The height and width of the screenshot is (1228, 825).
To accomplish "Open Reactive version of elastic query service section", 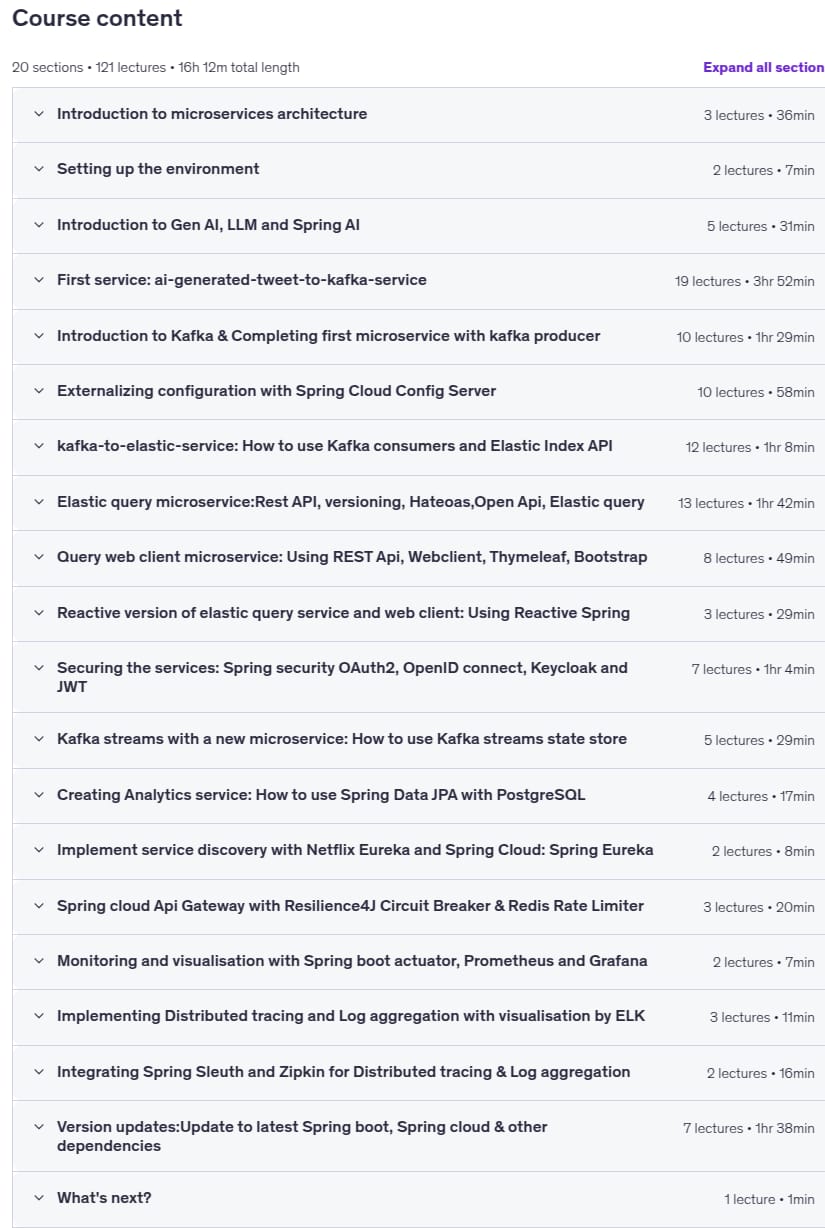I will (x=418, y=614).
